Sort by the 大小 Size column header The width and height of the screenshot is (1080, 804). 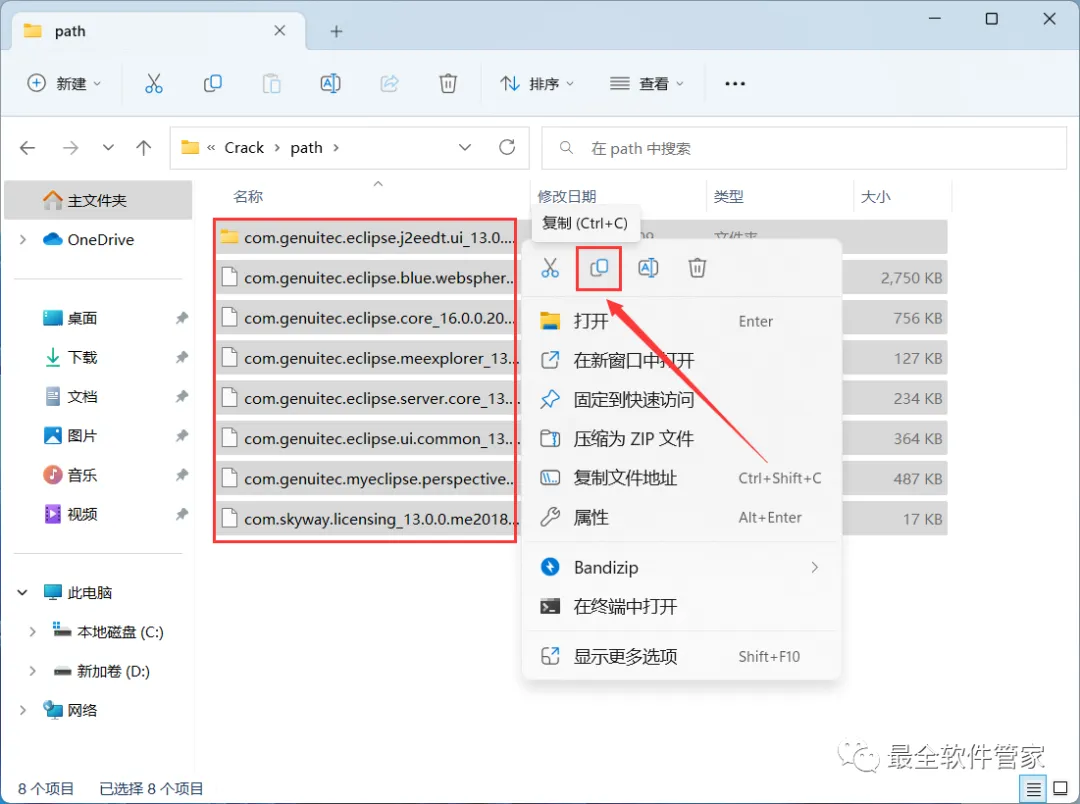875,196
